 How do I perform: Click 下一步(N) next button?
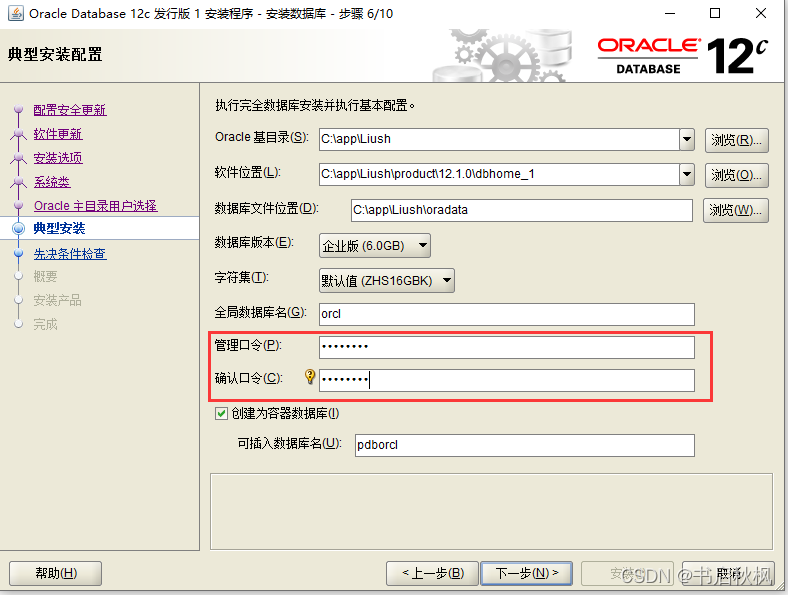[x=527, y=573]
